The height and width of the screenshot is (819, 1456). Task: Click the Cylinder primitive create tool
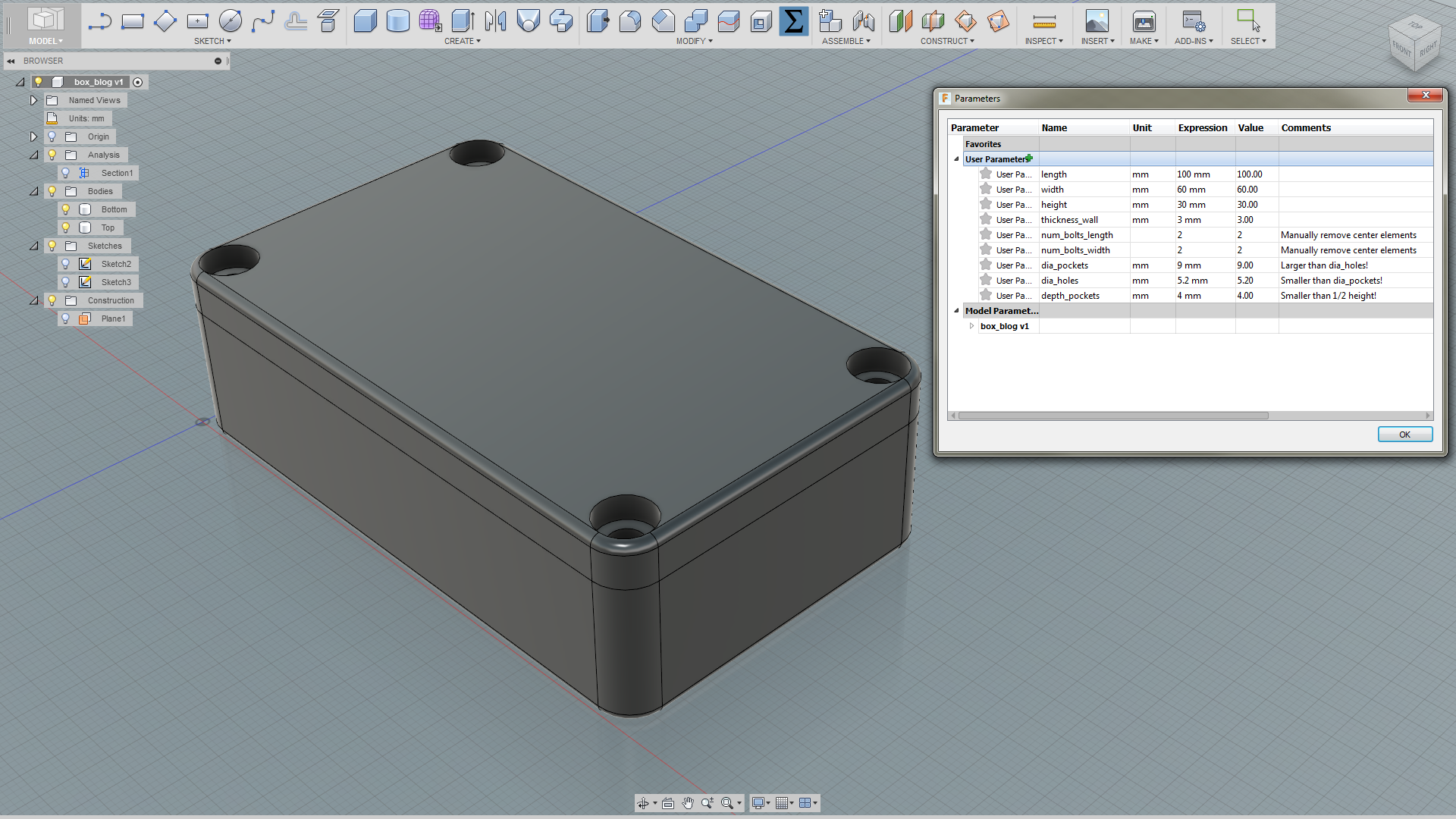[x=397, y=21]
